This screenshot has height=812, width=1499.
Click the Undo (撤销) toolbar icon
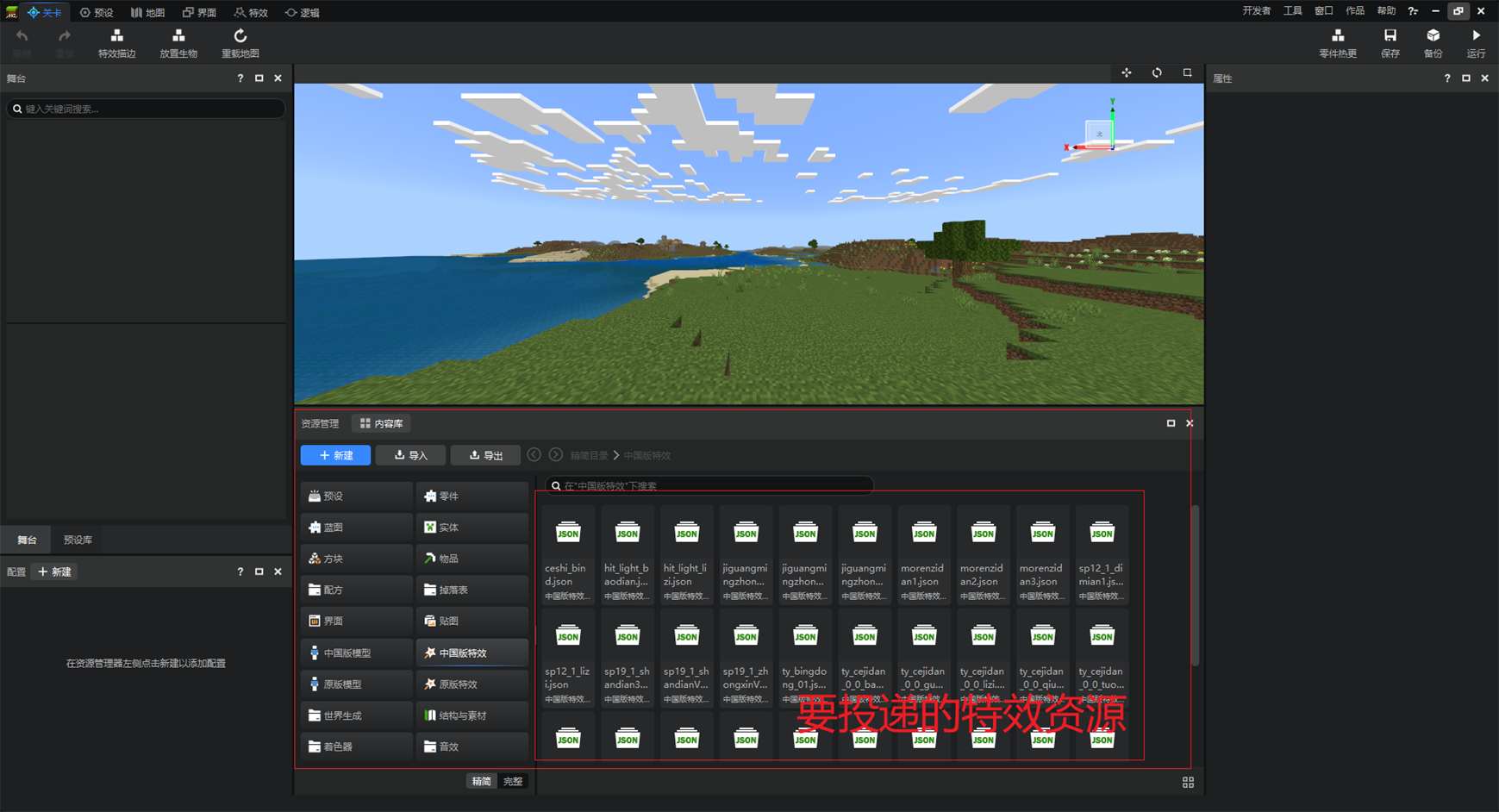click(22, 42)
